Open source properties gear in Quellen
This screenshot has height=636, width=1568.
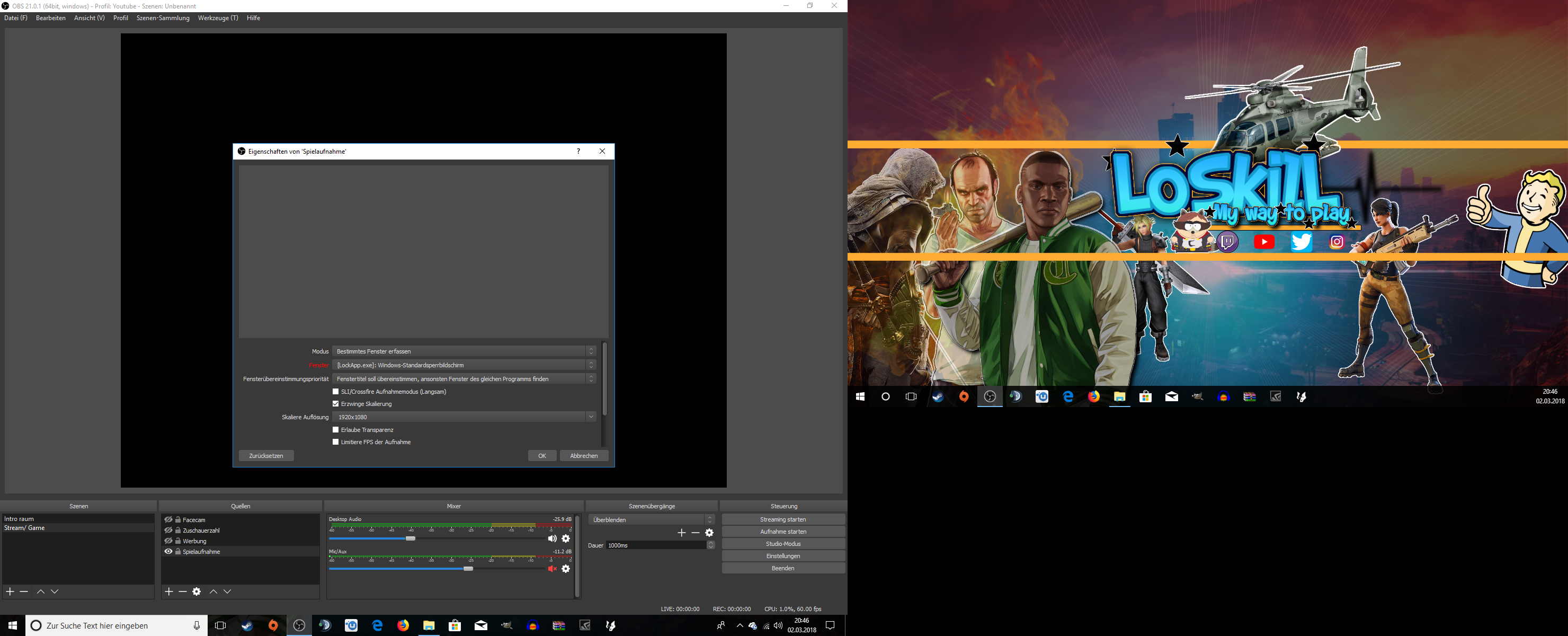click(x=197, y=591)
